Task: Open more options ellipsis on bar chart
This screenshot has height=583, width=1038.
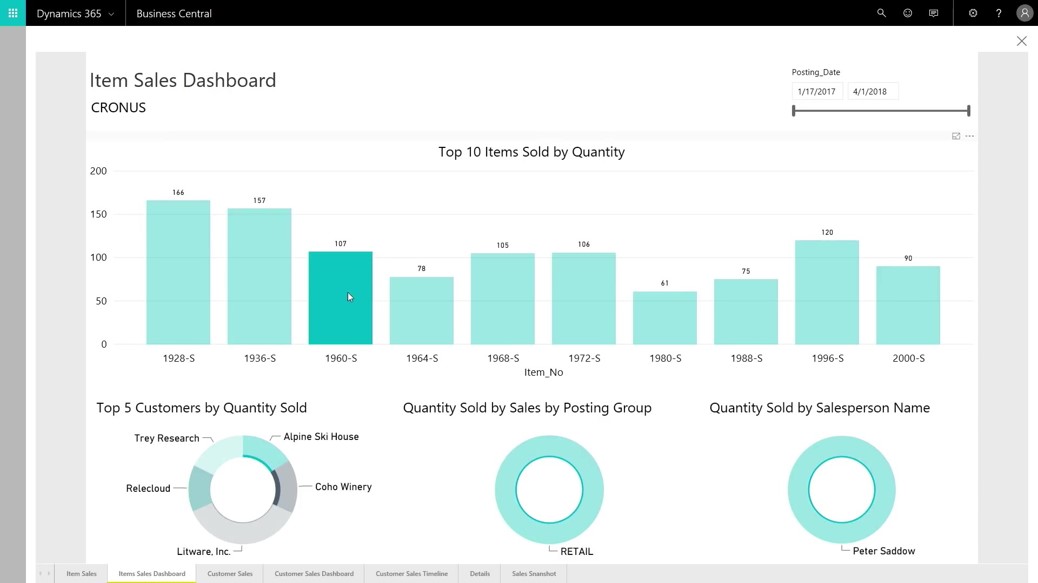Action: coord(969,136)
